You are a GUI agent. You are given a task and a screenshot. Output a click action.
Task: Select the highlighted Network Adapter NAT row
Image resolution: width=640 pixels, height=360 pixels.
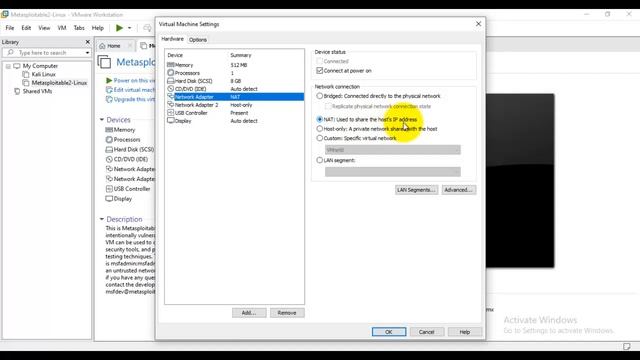click(235, 97)
